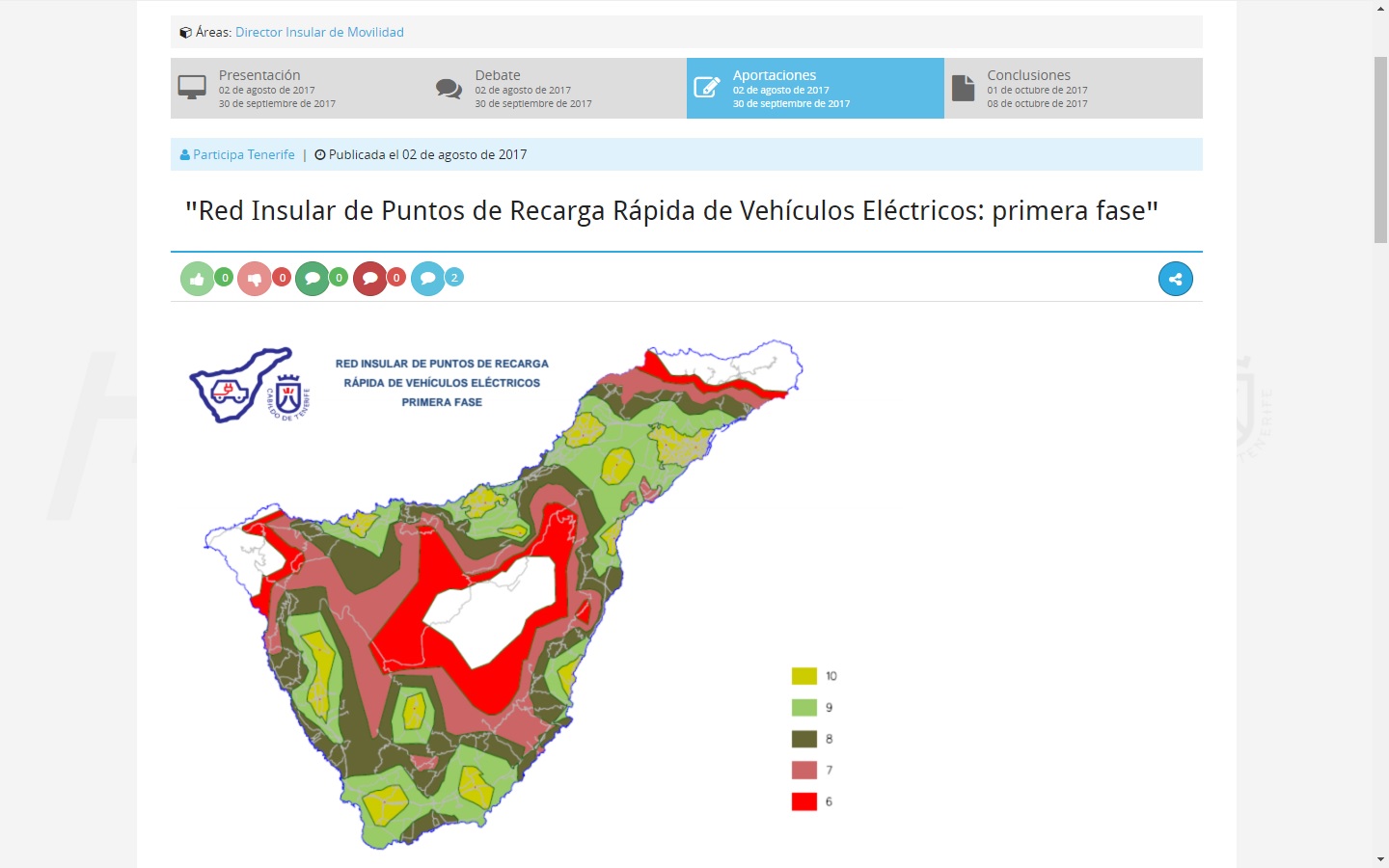Click the red thumbs-down dislike button
This screenshot has height=868, width=1389.
pyautogui.click(x=255, y=279)
